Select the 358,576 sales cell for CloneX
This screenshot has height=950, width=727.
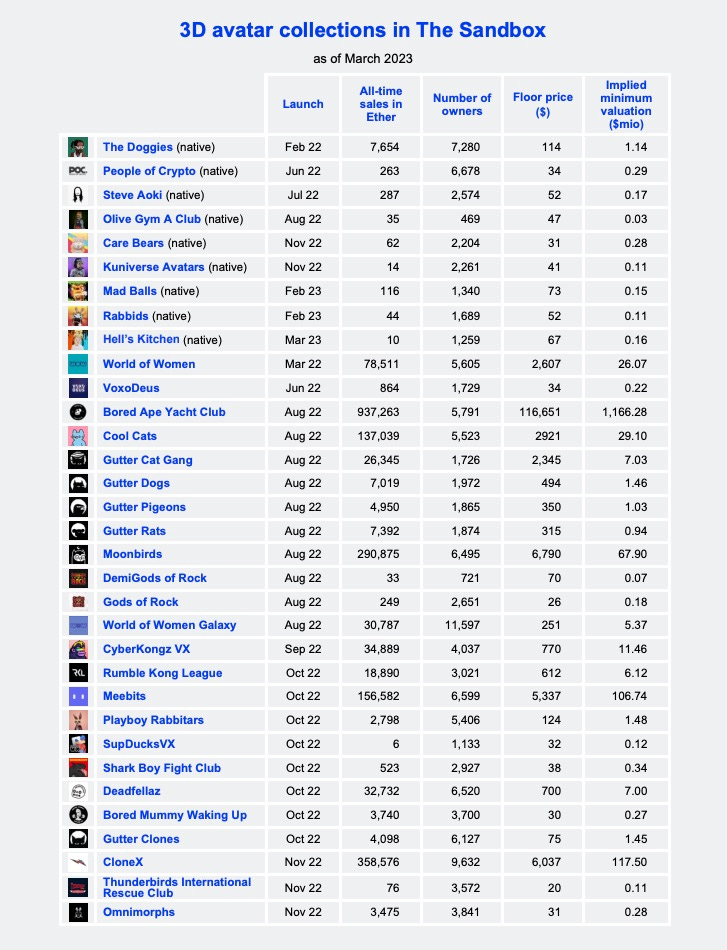point(379,862)
